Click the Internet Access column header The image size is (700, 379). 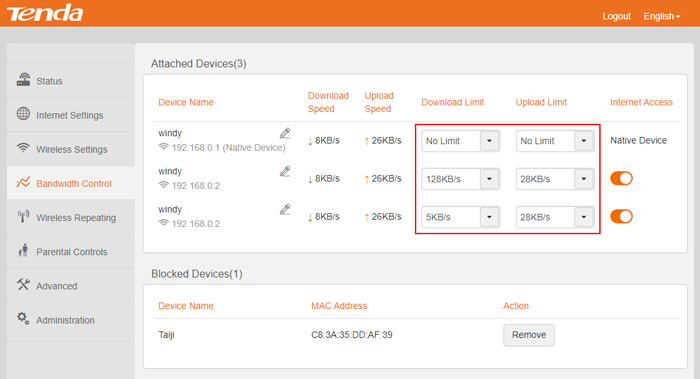coord(641,102)
